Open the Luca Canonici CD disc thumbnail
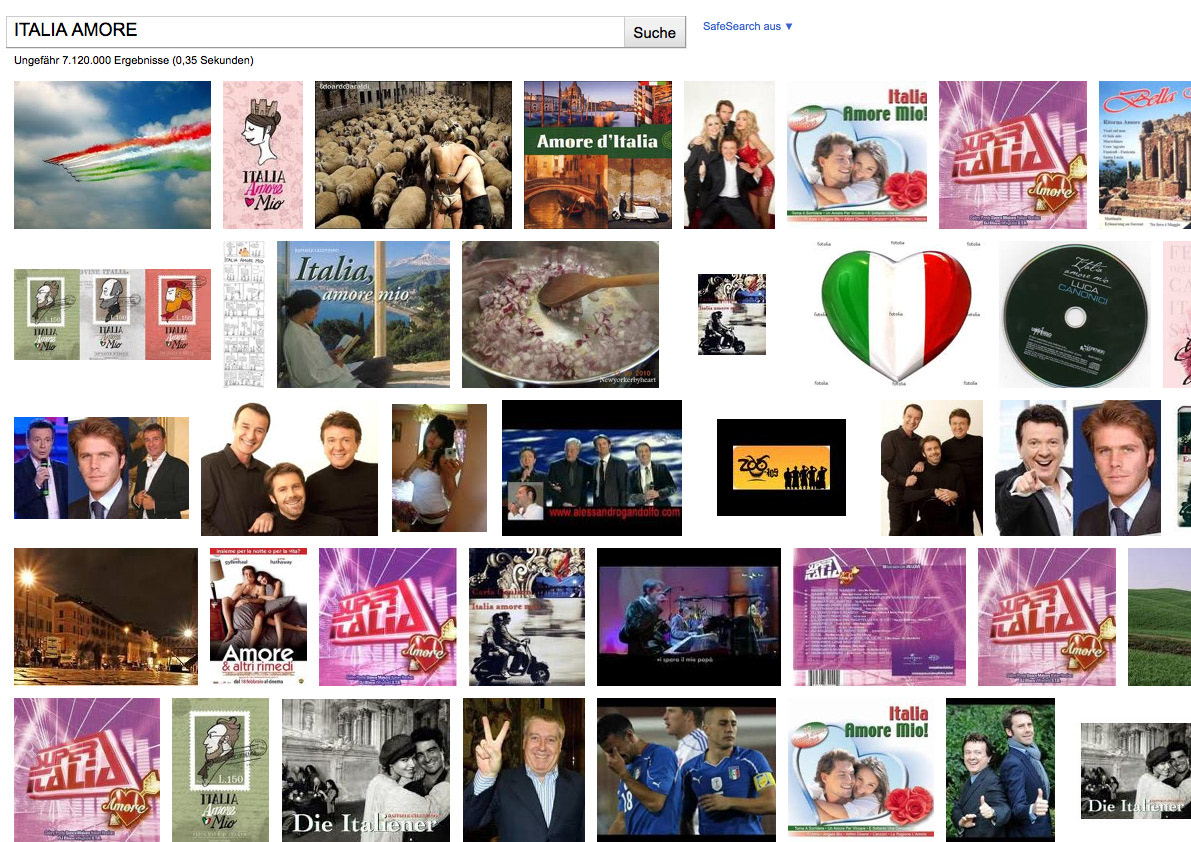The width and height of the screenshot is (1191, 842). 1073,314
